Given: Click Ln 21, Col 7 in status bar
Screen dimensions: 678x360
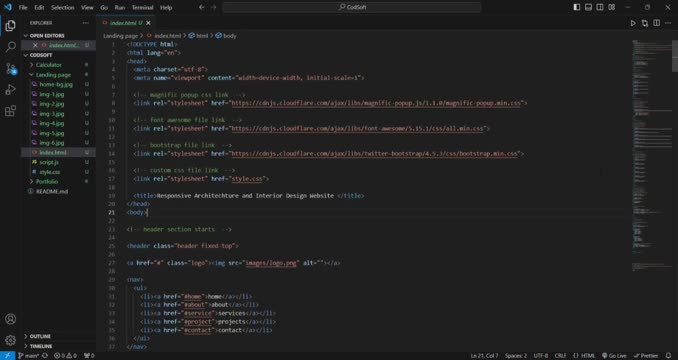Looking at the screenshot, I should coord(485,356).
